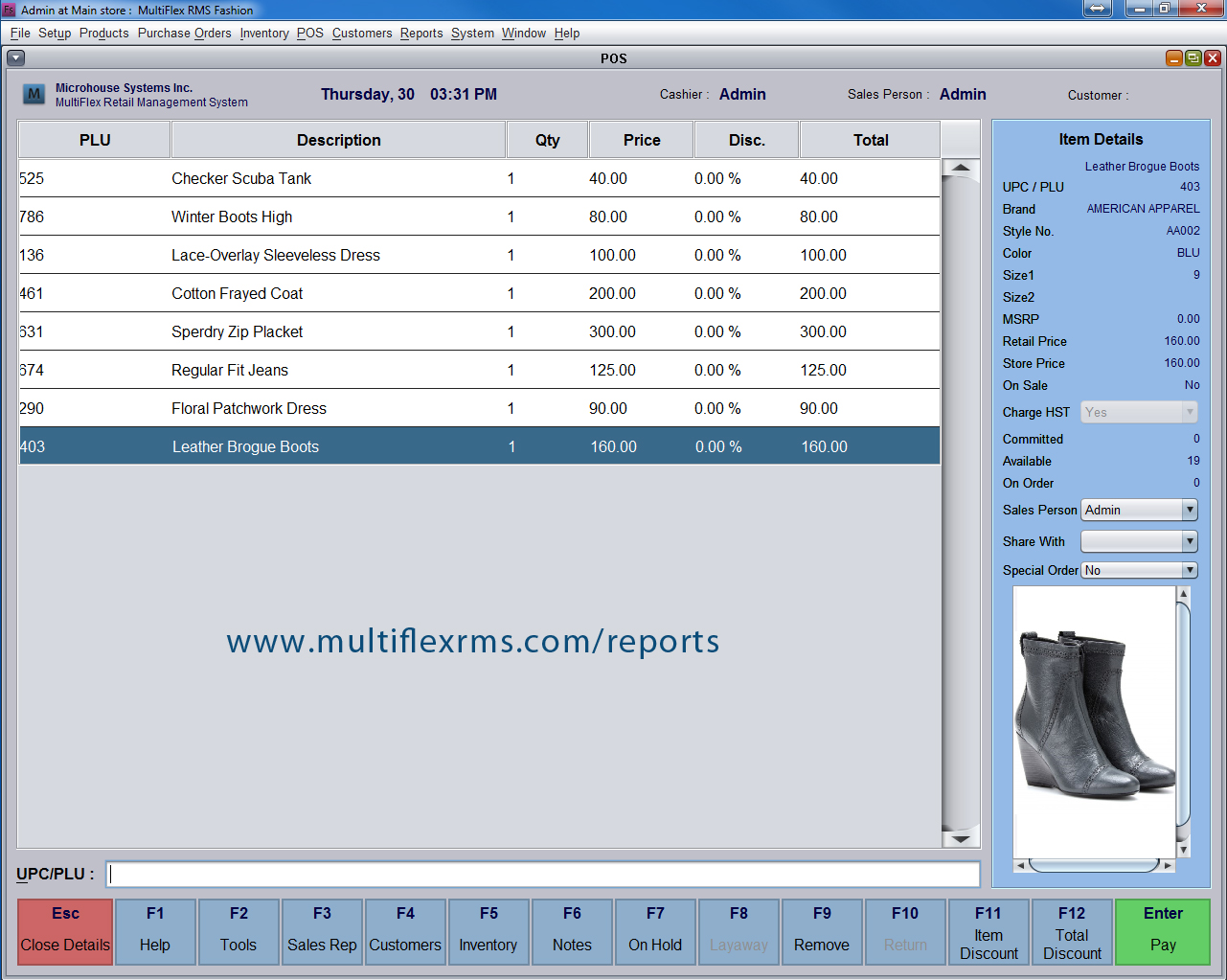Open the Special Order dropdown
Image resolution: width=1227 pixels, height=980 pixels.
coord(1189,571)
